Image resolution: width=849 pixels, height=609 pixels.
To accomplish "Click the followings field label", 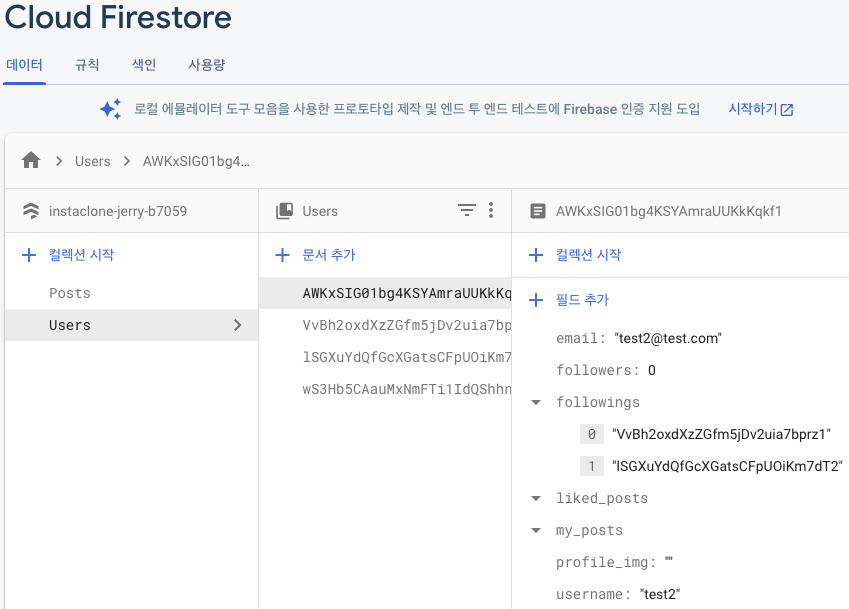I will [x=598, y=402].
